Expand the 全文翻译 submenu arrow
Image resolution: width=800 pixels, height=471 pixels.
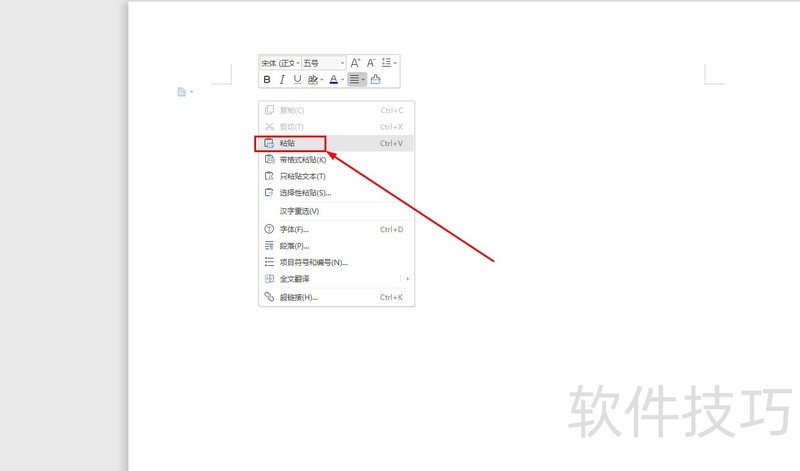click(x=407, y=279)
